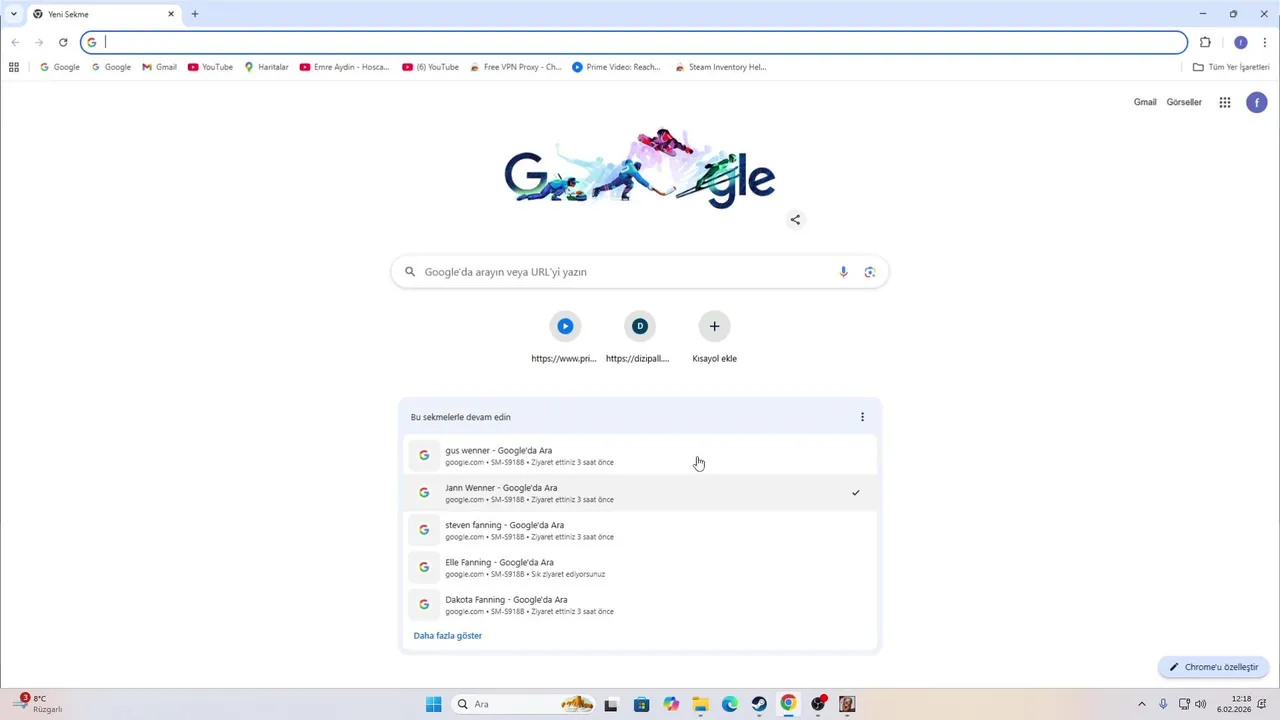Open the Gmail bookmark
The width and height of the screenshot is (1280, 720).
coord(159,67)
